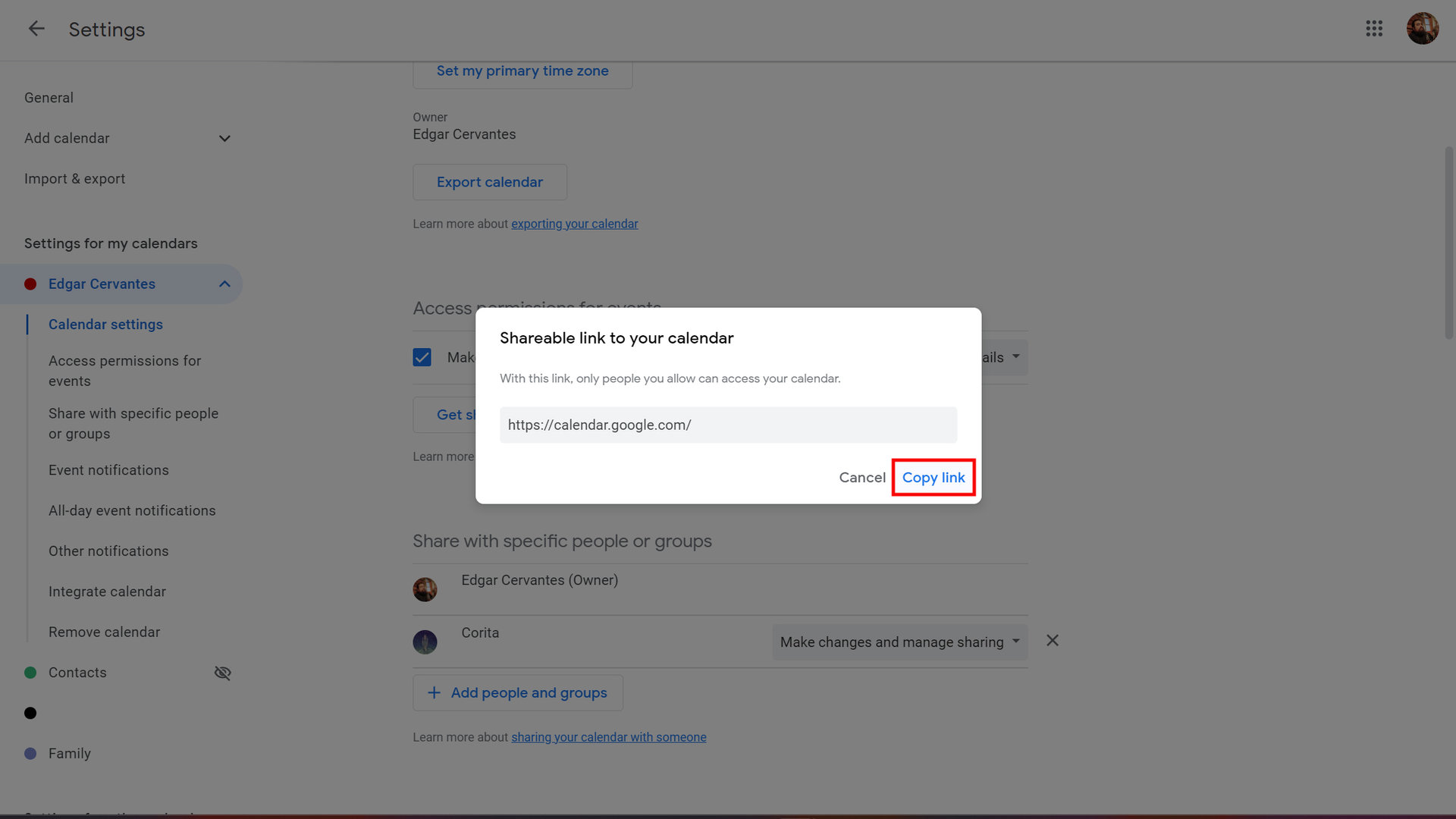1456x819 pixels.
Task: Collapse the Edgar Cervantes calendar section
Action: coord(224,284)
